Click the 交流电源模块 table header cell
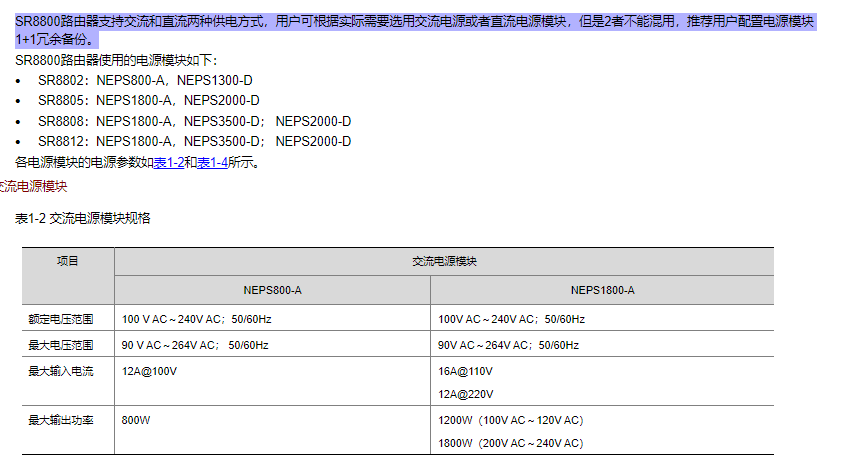The width and height of the screenshot is (853, 472). tap(444, 262)
